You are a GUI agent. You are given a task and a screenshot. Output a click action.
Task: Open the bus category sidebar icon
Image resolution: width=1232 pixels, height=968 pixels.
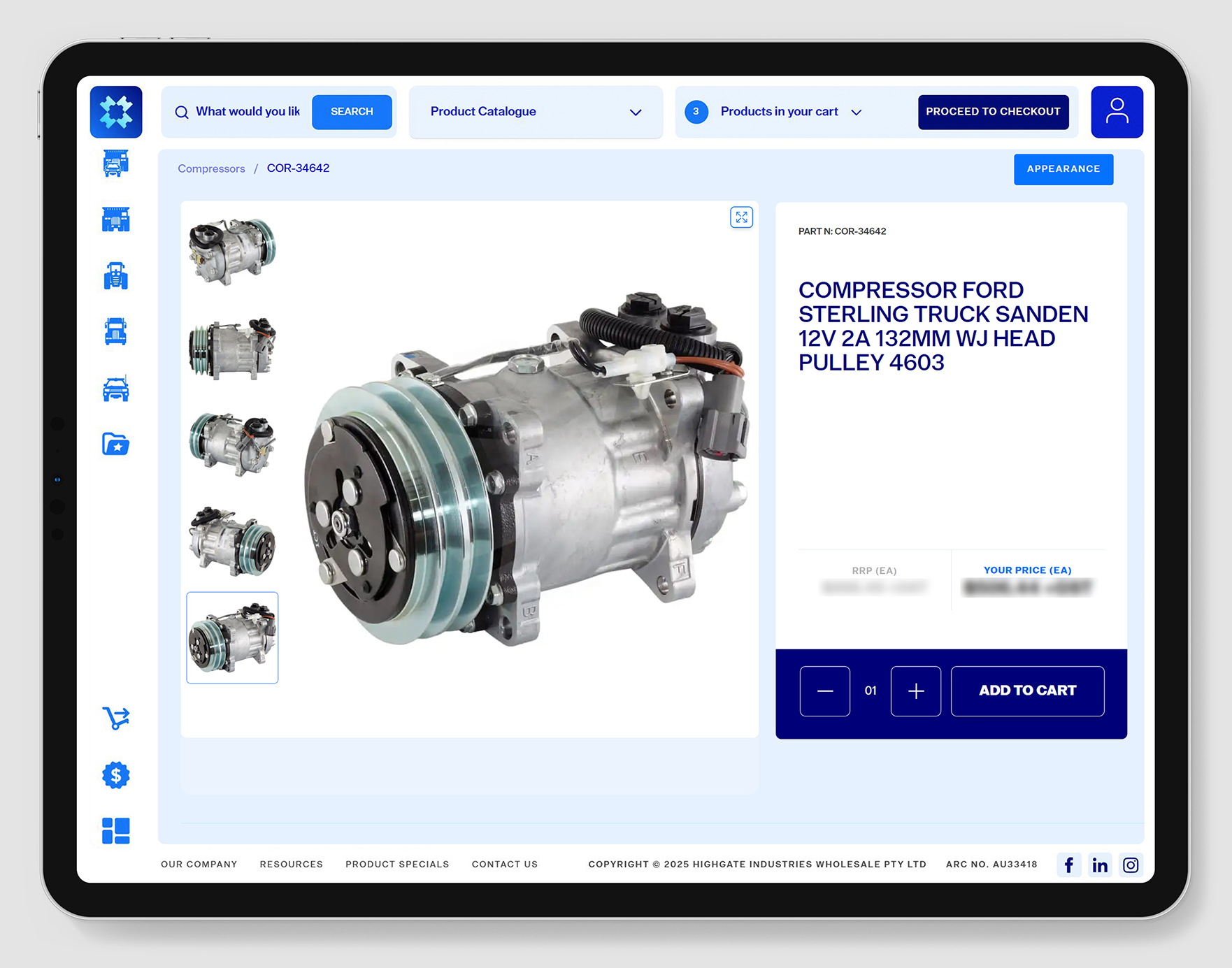(x=116, y=219)
